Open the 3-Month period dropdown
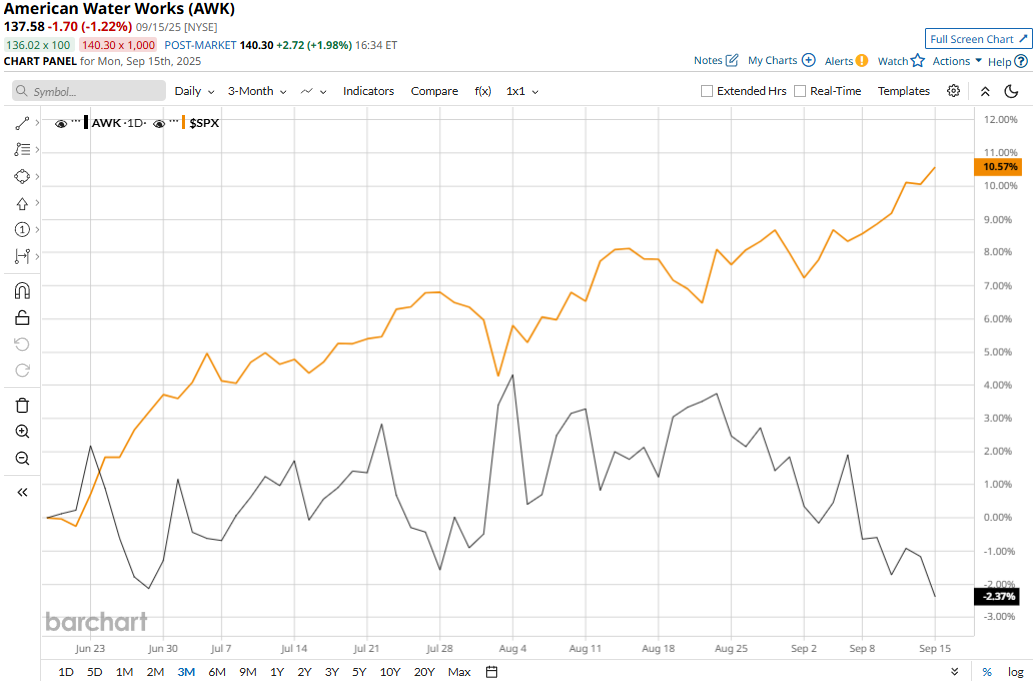This screenshot has height=681, width=1035. [257, 91]
